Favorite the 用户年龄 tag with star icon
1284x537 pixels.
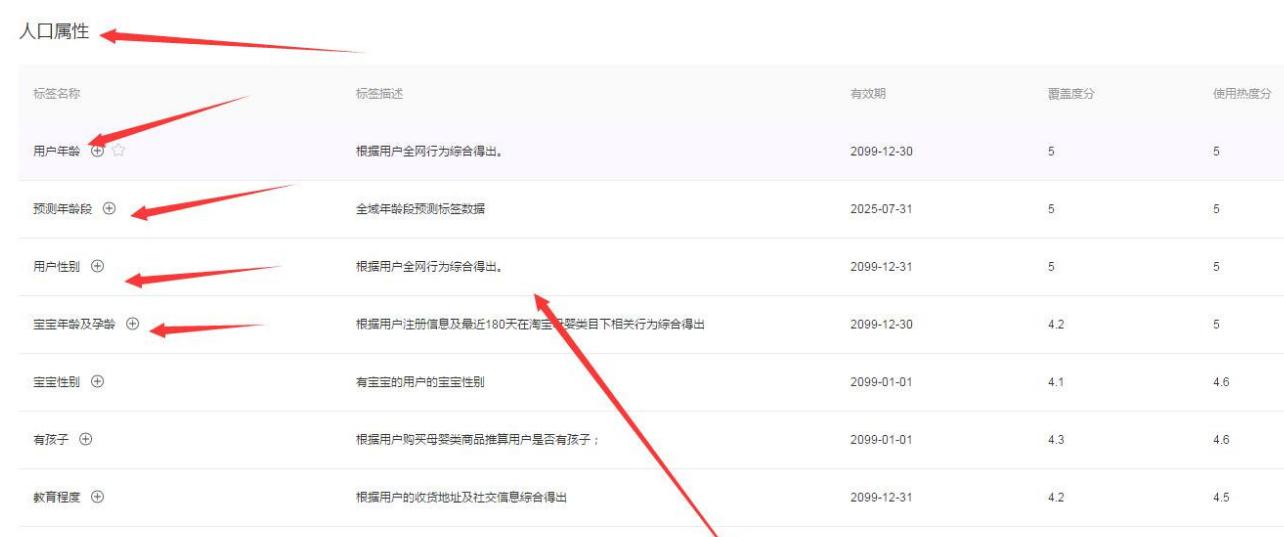tap(118, 151)
